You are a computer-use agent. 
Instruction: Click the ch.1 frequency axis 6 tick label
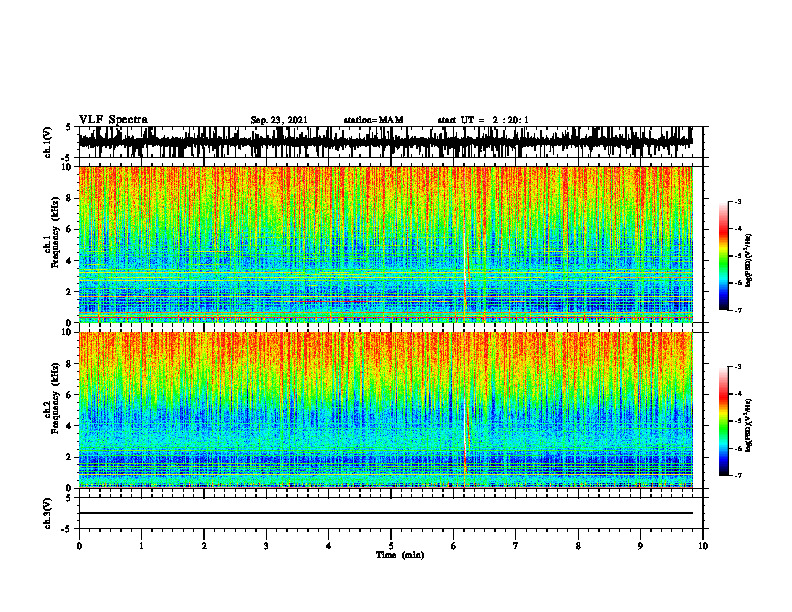[x=70, y=229]
